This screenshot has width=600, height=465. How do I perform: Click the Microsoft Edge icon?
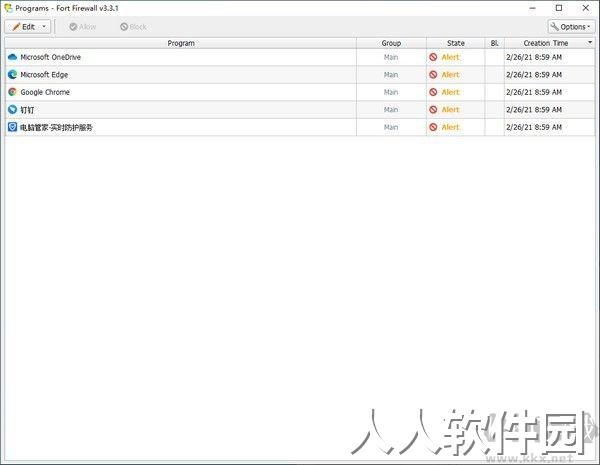coord(12,75)
